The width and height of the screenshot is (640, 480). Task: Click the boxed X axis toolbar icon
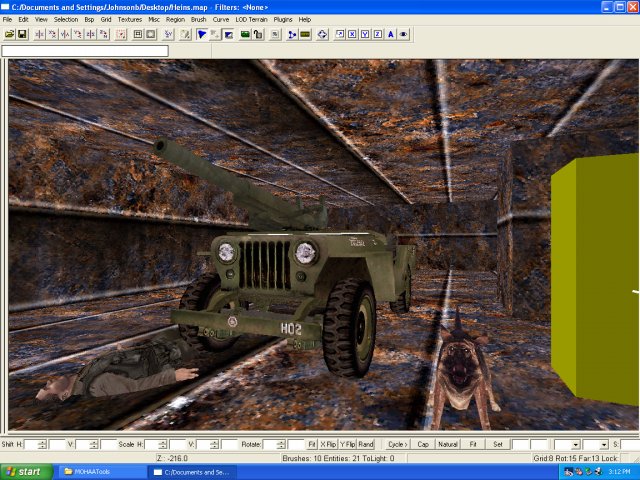click(352, 34)
